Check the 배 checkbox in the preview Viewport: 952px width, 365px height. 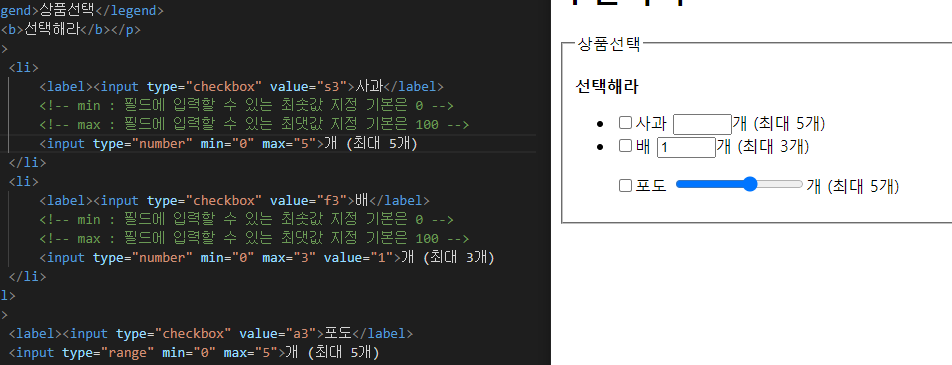625,146
